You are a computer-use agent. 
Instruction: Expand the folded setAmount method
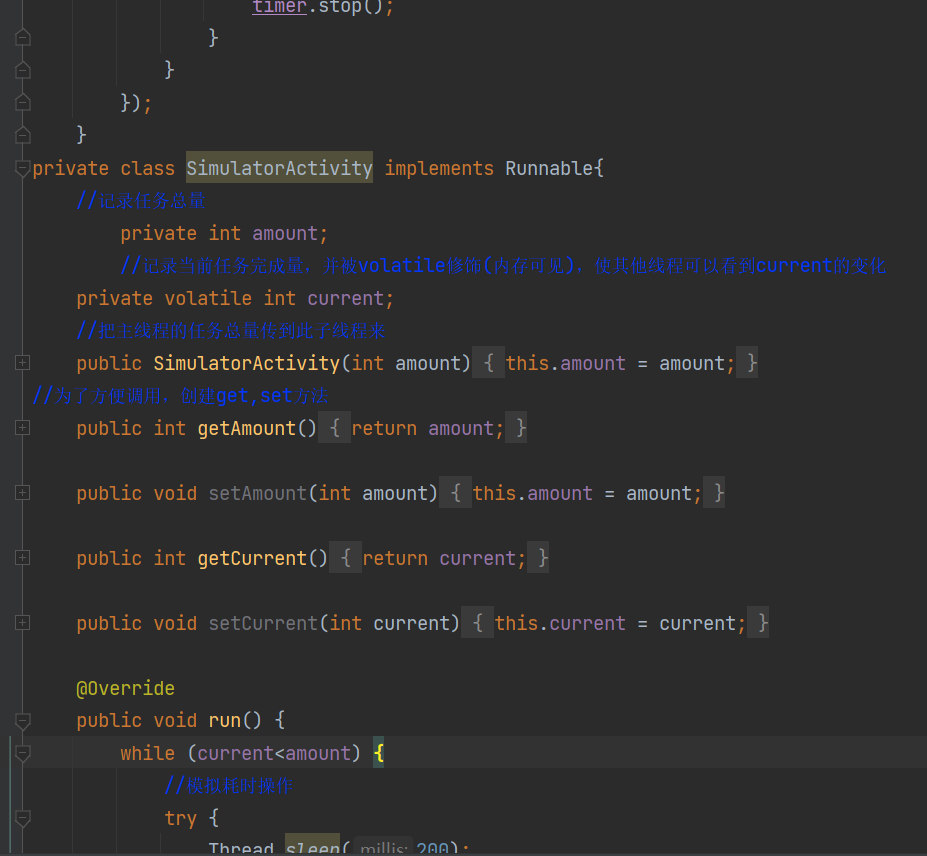(x=22, y=493)
